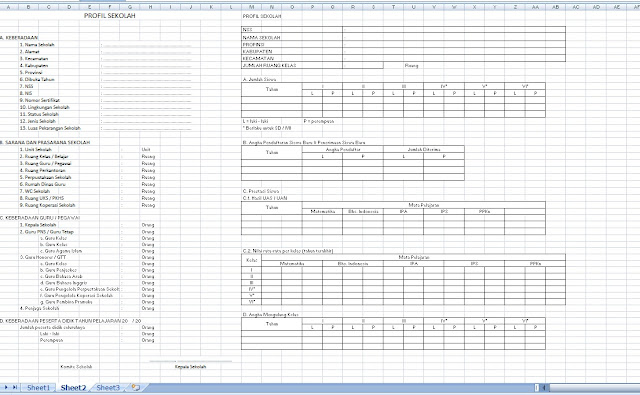Click the '4. Penjaga Sekolah' cell
Viewport: 640px width, 395px height.
(39, 308)
